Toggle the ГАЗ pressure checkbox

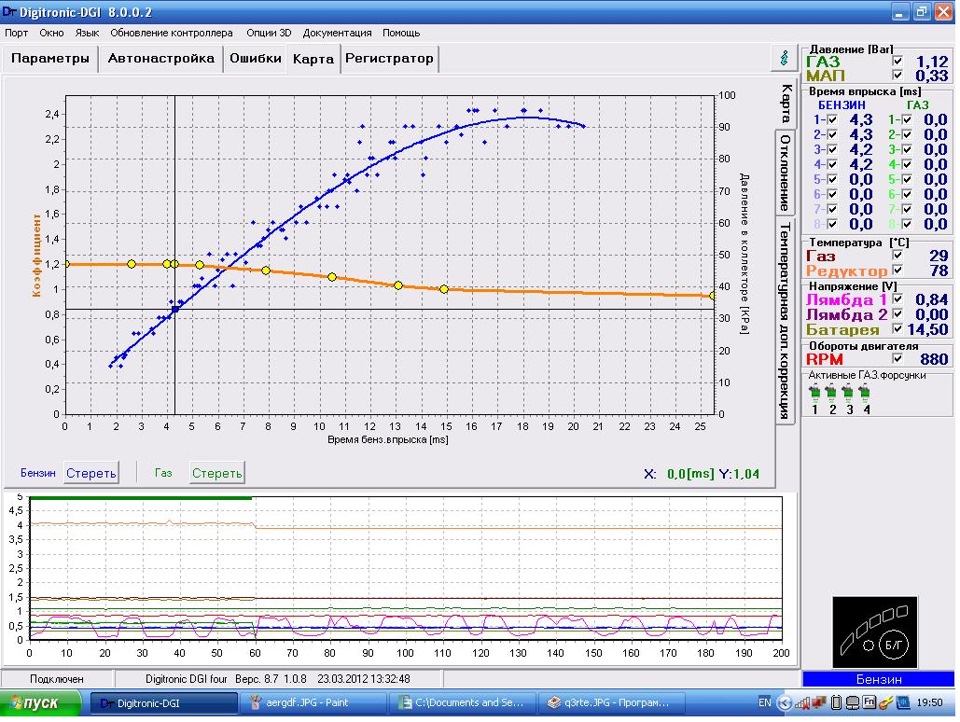coord(896,61)
